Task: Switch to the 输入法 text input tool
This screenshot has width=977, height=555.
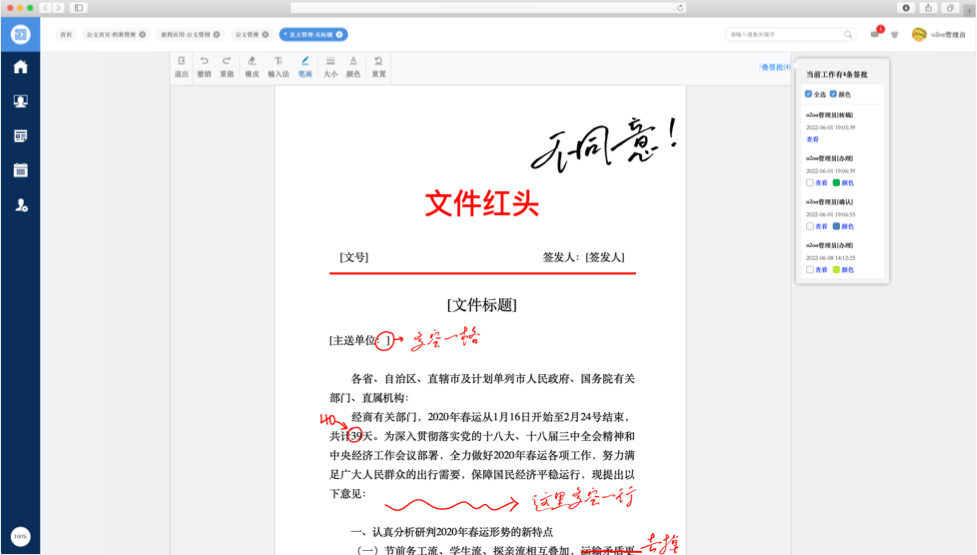Action: (x=278, y=66)
